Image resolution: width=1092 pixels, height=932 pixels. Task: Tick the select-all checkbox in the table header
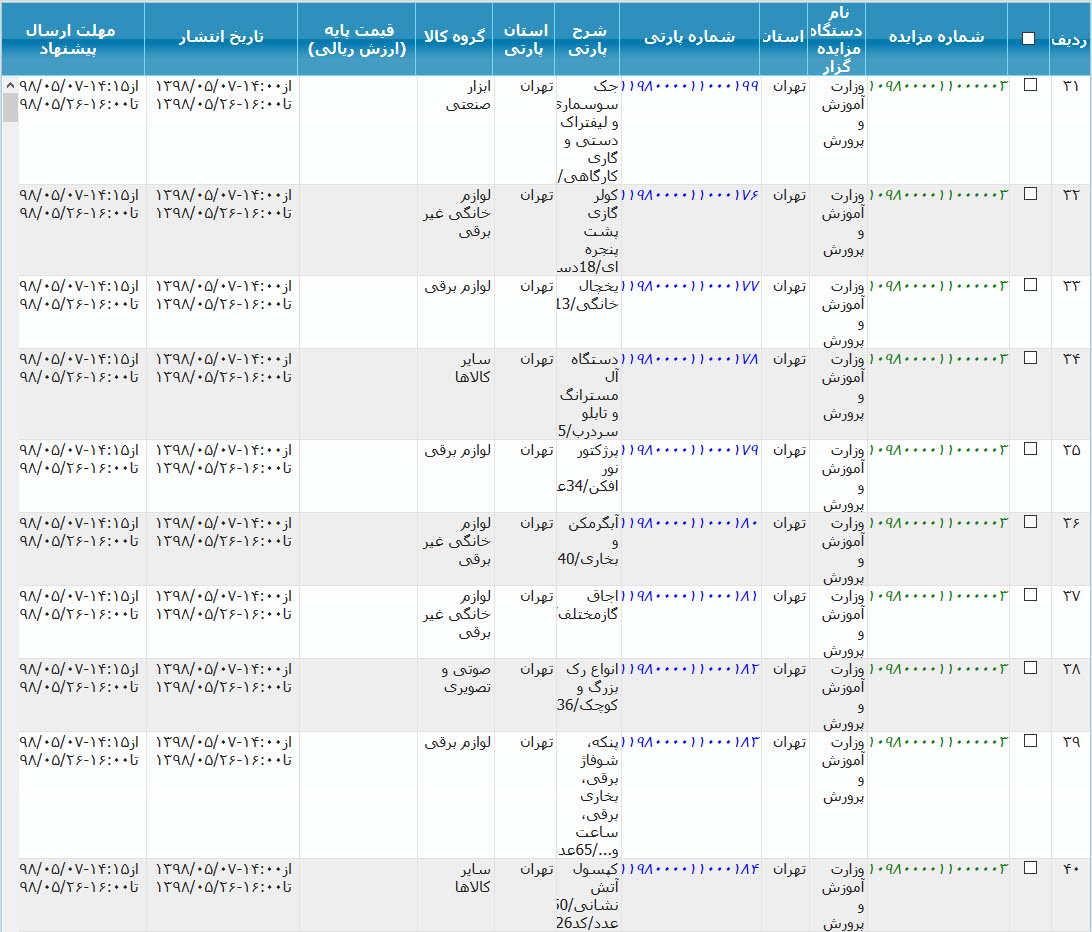click(1029, 39)
